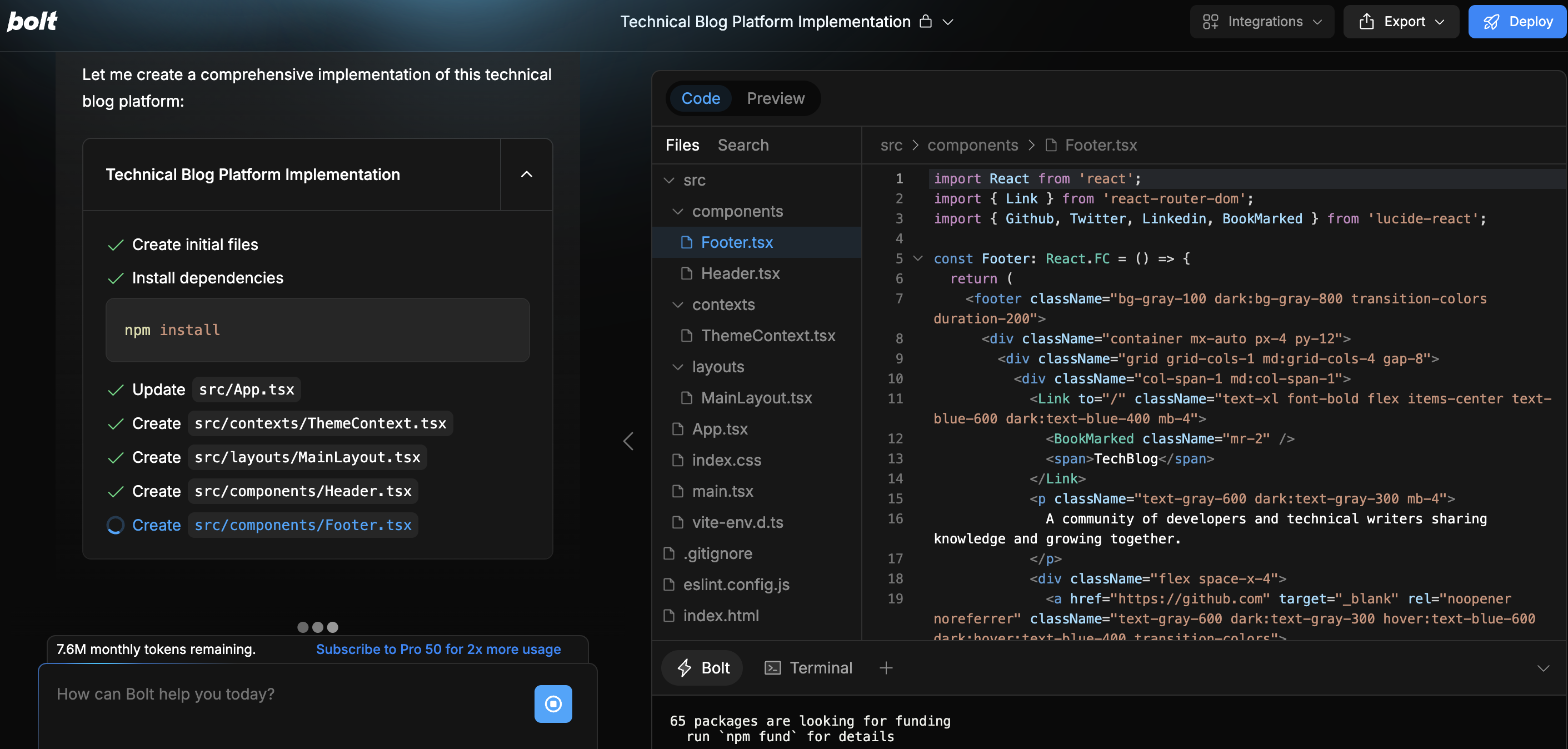The image size is (1568, 749).
Task: Click the lock icon beside project title
Action: [x=925, y=21]
